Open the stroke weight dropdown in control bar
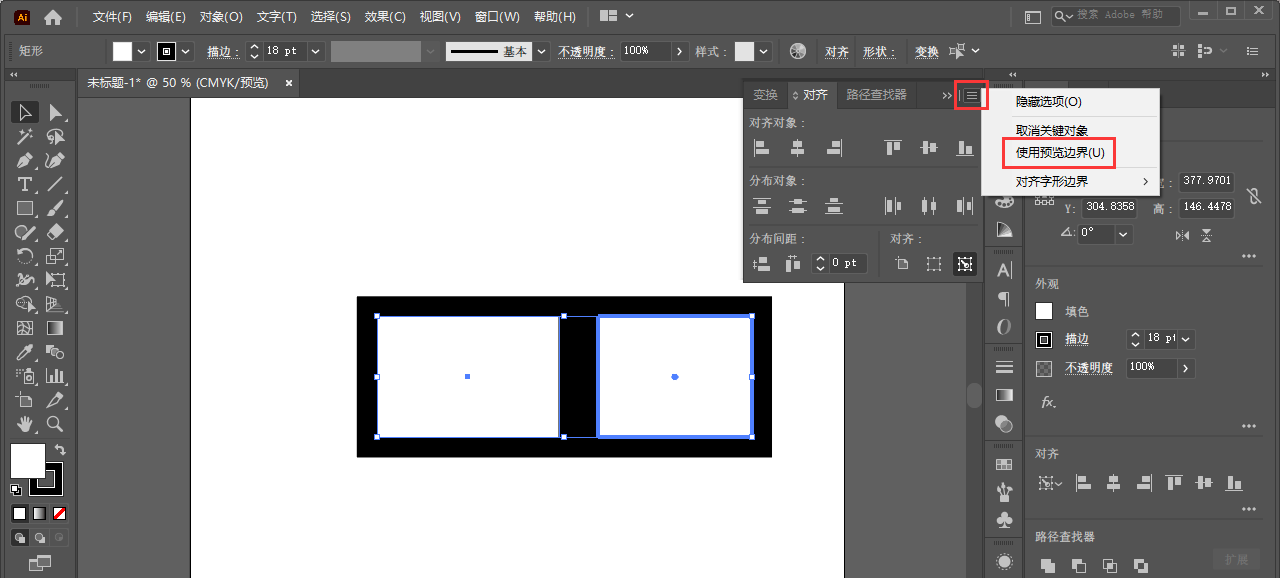 coord(316,51)
